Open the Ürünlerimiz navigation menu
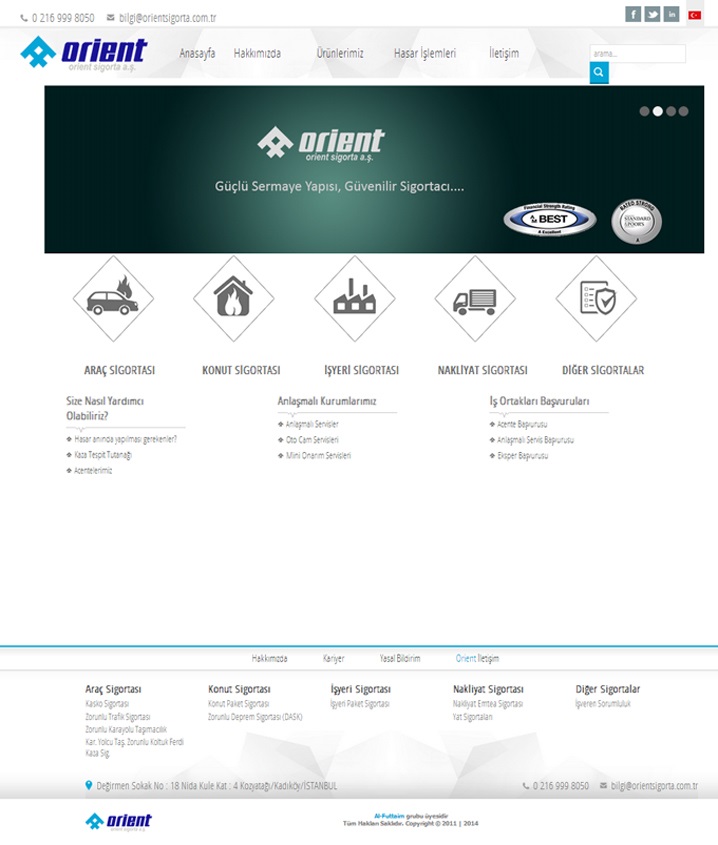718x845 pixels. coord(339,53)
